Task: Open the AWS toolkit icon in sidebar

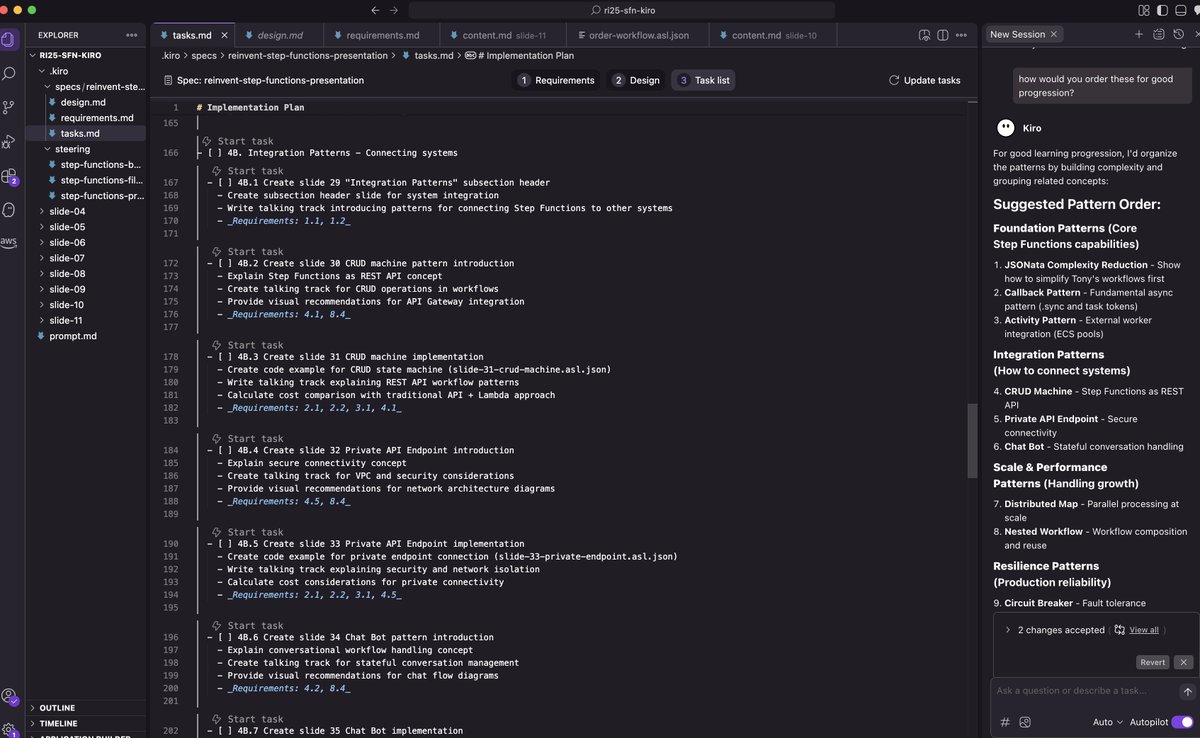Action: pyautogui.click(x=9, y=243)
